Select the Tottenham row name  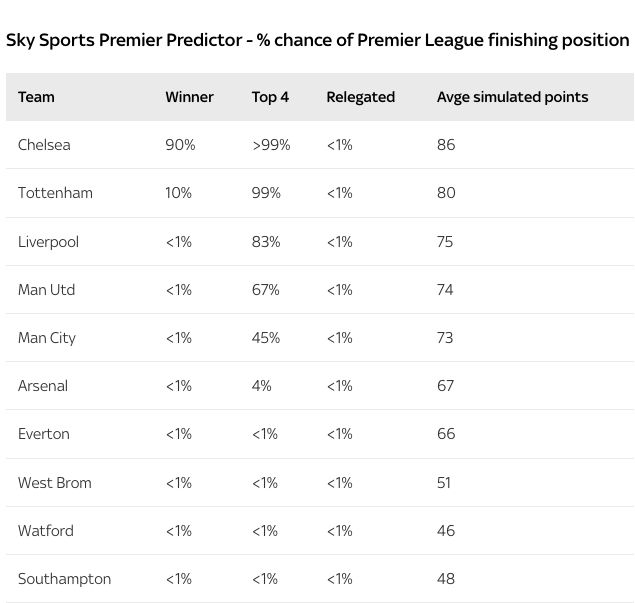pos(55,193)
